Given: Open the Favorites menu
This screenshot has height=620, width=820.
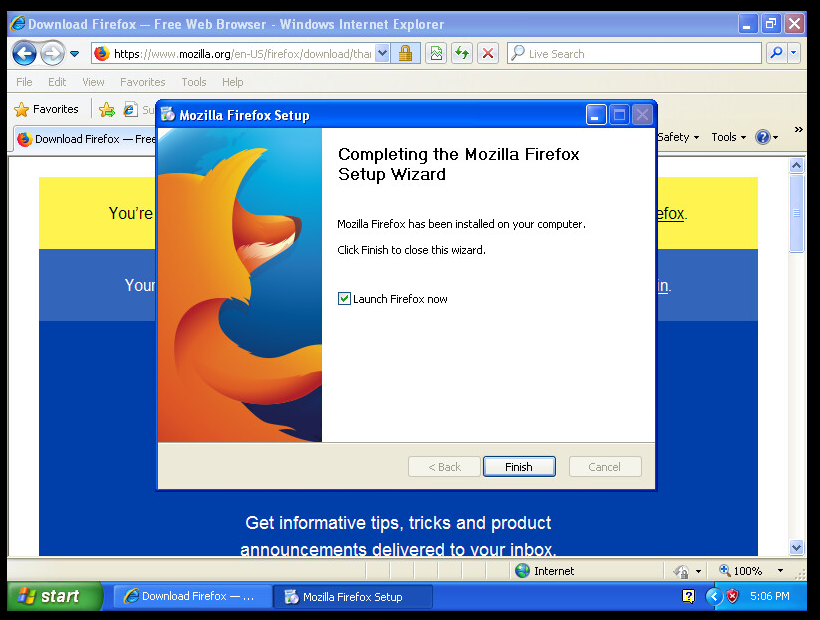Looking at the screenshot, I should tap(142, 82).
